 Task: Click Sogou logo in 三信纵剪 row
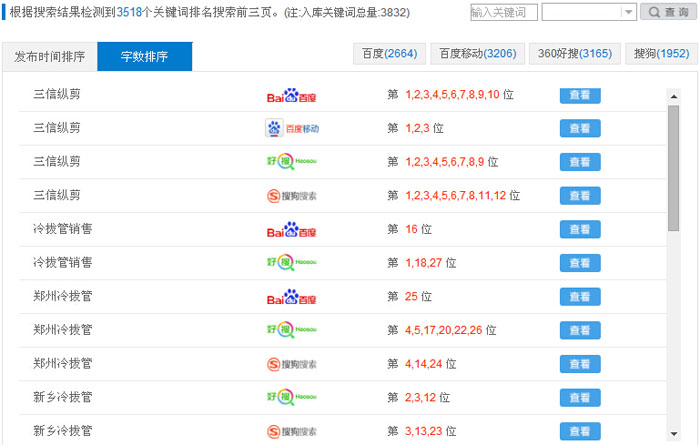point(292,195)
